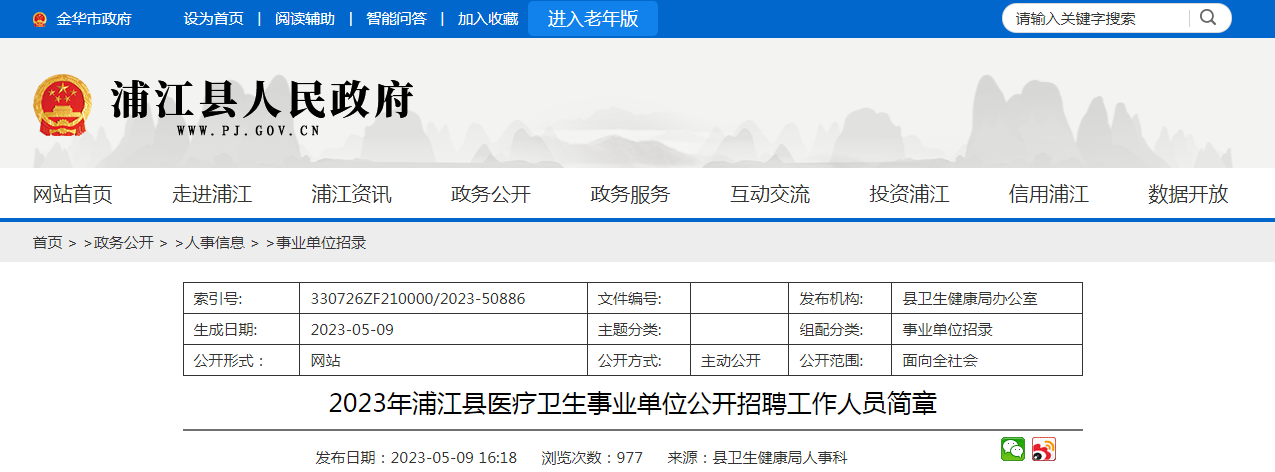The height and width of the screenshot is (472, 1275).
Task: Click 人事信息 in the breadcrumb
Action: coord(215,243)
